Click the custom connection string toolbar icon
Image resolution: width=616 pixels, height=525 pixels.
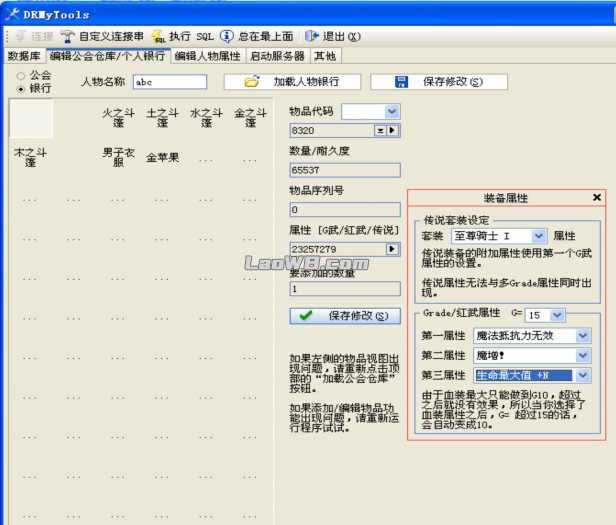68,36
